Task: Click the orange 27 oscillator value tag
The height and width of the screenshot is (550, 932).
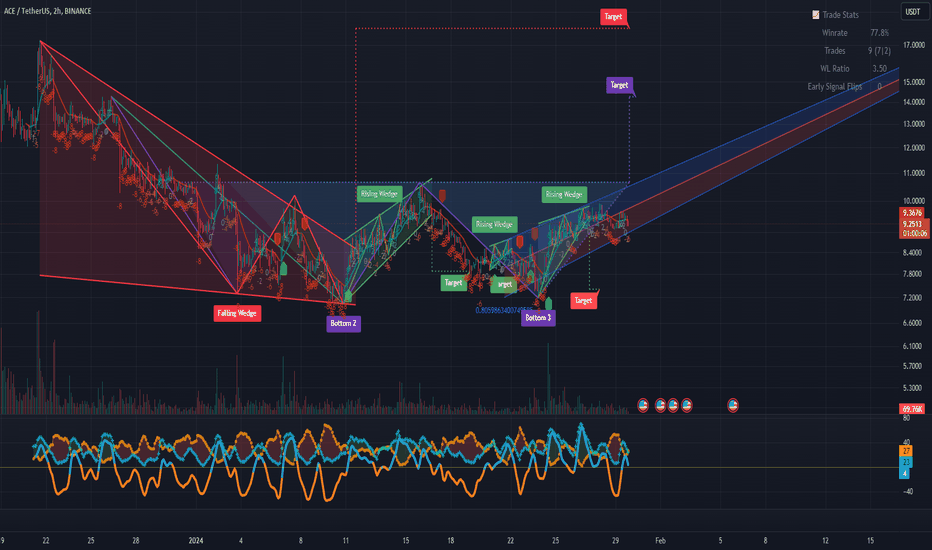Action: pos(906,451)
